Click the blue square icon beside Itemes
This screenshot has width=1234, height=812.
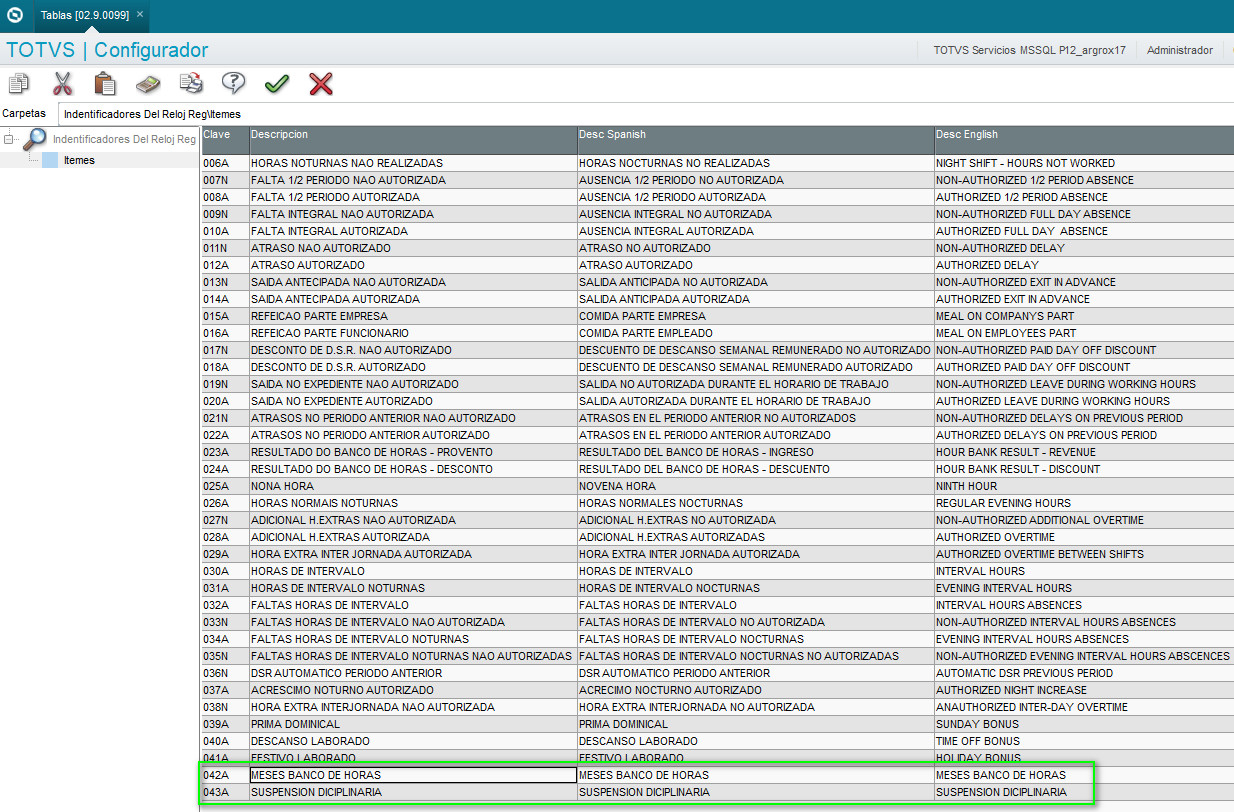click(x=50, y=160)
